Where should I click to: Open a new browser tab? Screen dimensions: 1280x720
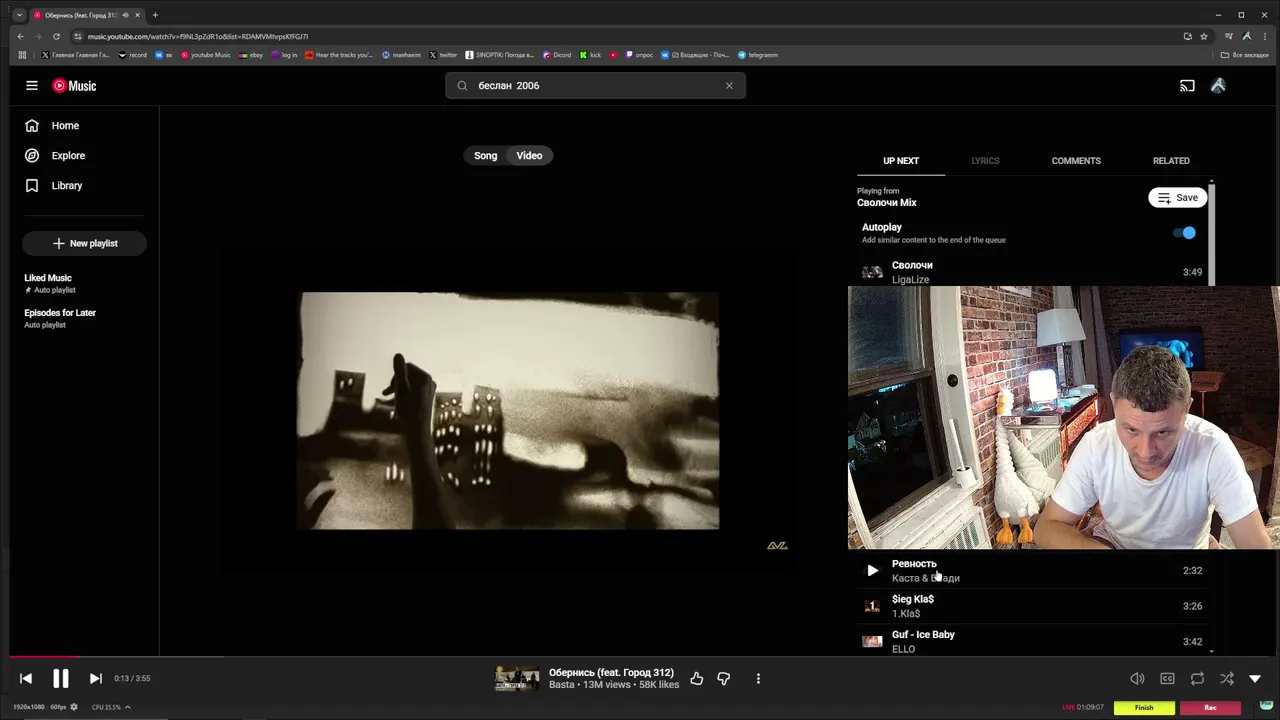(x=155, y=15)
